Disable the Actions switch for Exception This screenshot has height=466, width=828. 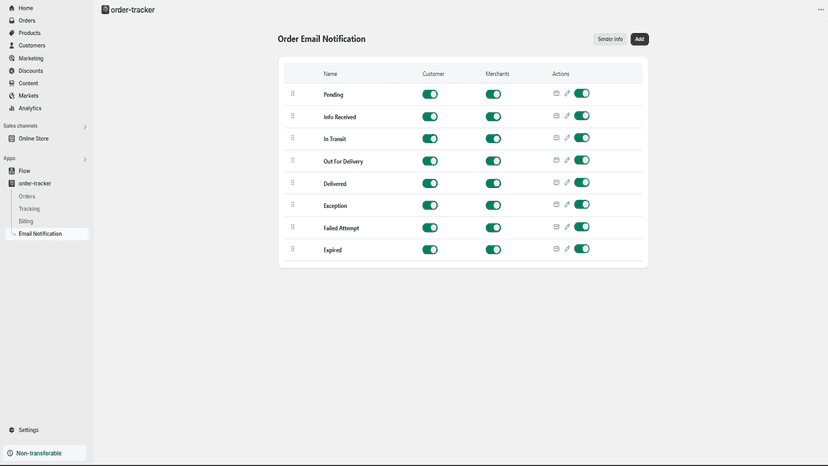(x=582, y=204)
